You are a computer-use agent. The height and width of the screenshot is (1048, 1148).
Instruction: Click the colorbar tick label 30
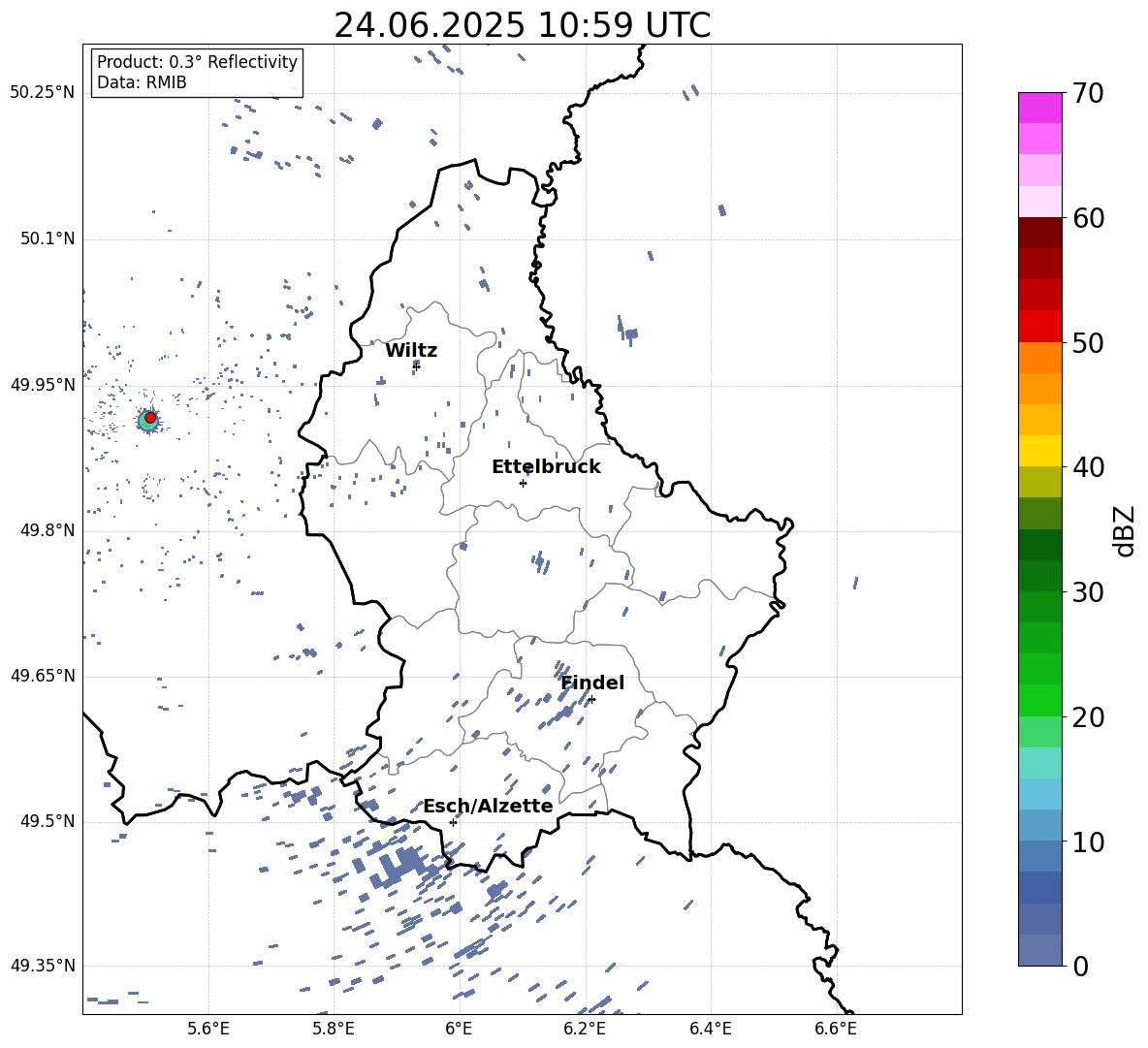[x=1088, y=592]
